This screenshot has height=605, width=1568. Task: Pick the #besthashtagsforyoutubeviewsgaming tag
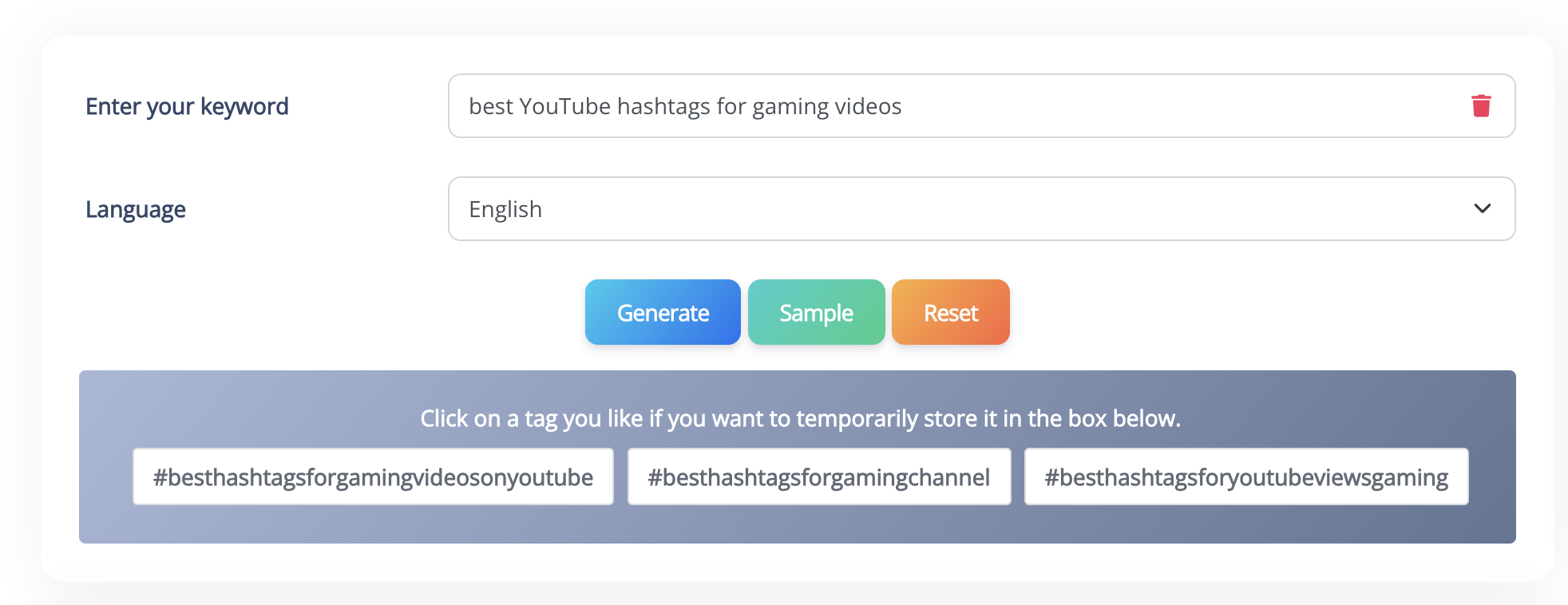click(x=1245, y=477)
